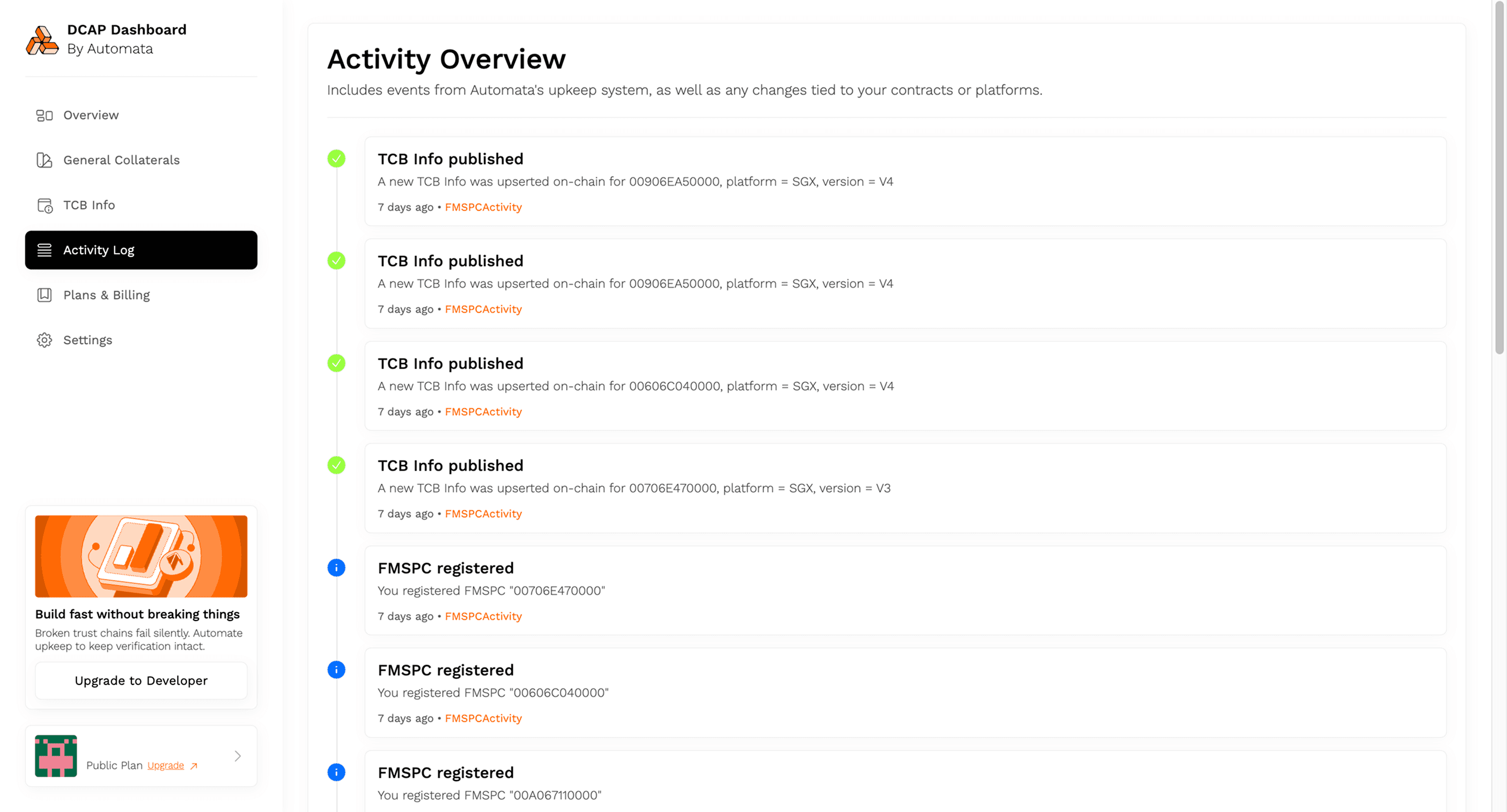Open the Settings menu item
Screen dimensions: 1507x812
(x=87, y=341)
